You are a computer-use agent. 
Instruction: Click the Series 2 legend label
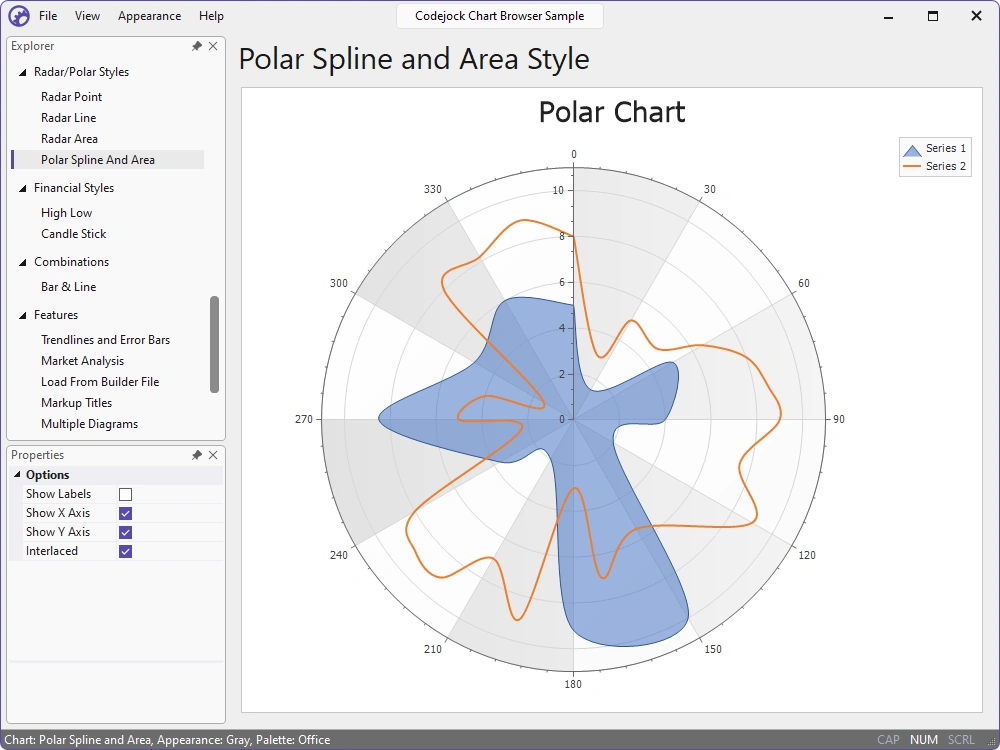pyautogui.click(x=946, y=166)
